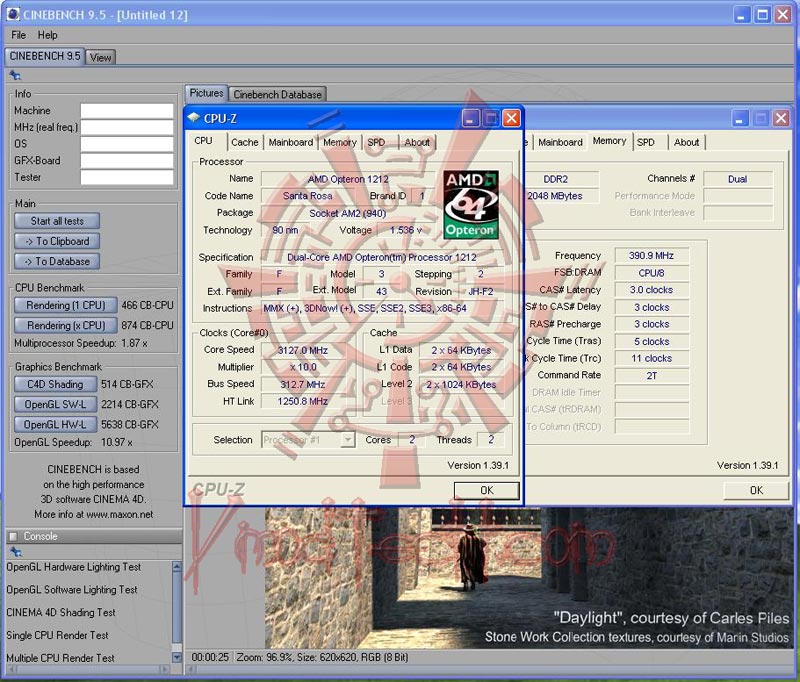Click the memory Frequency value 390.9 MHz
This screenshot has width=800, height=682.
652,256
